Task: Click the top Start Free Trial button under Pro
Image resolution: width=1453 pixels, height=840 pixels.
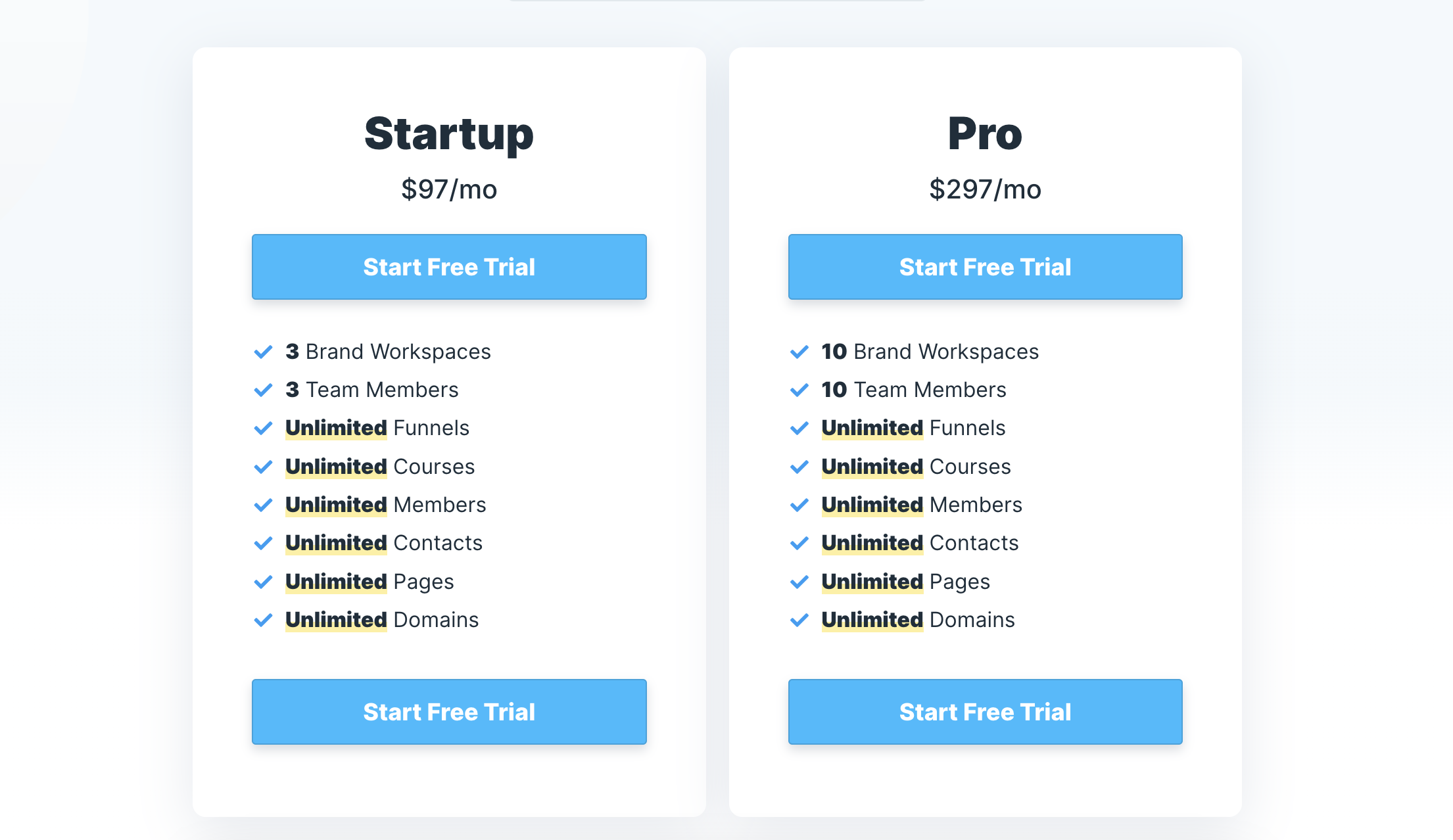Action: tap(985, 267)
